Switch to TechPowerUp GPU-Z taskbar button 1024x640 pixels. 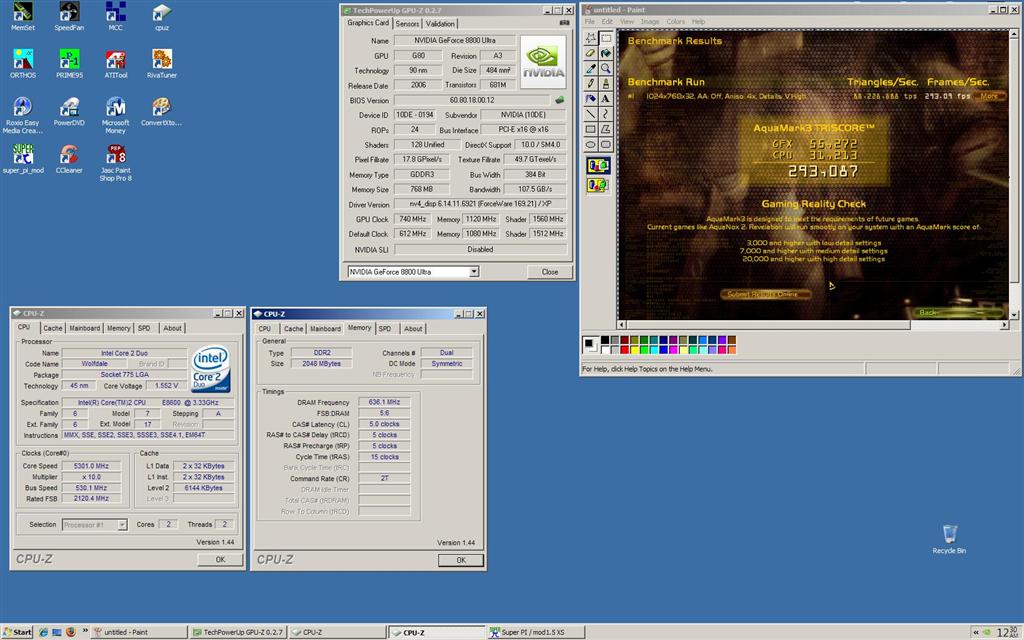coord(239,632)
